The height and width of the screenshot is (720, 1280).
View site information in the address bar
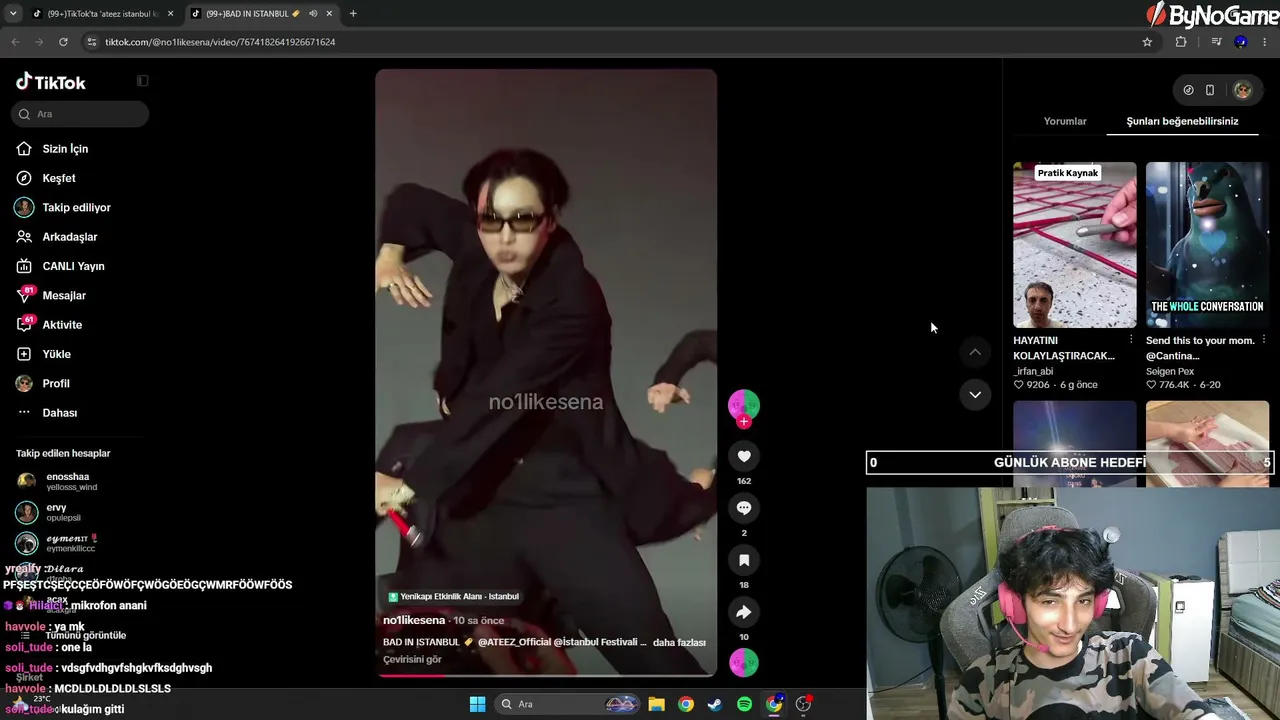click(92, 42)
